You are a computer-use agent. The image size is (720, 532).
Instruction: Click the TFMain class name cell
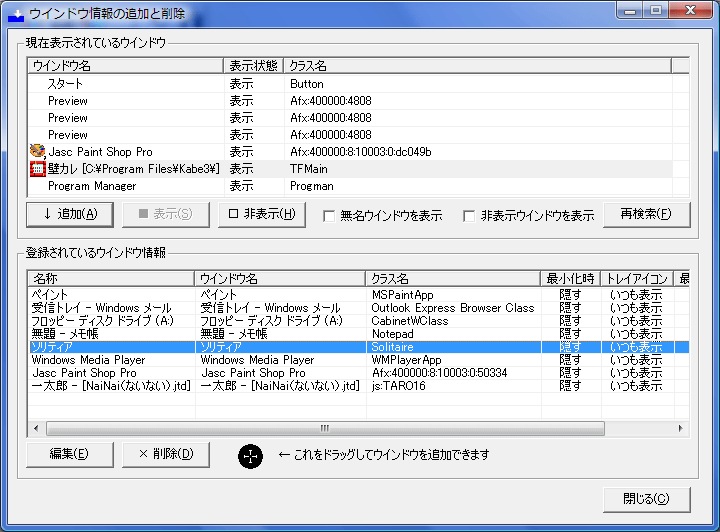309,169
